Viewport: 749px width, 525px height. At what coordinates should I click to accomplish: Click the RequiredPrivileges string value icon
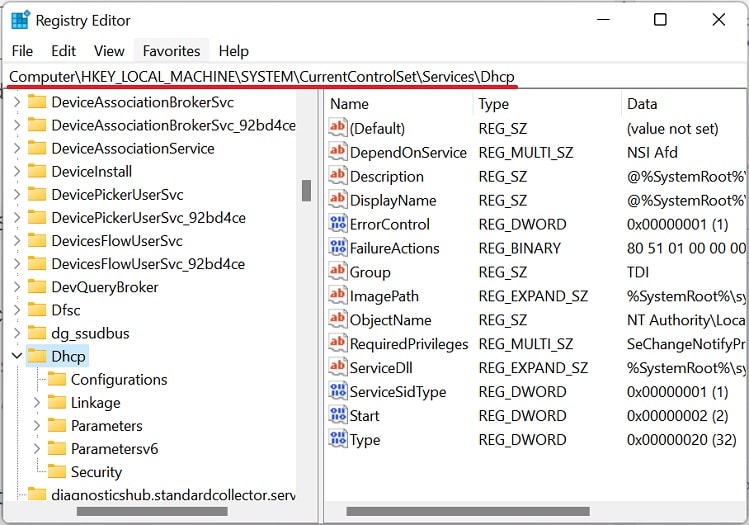coord(337,343)
